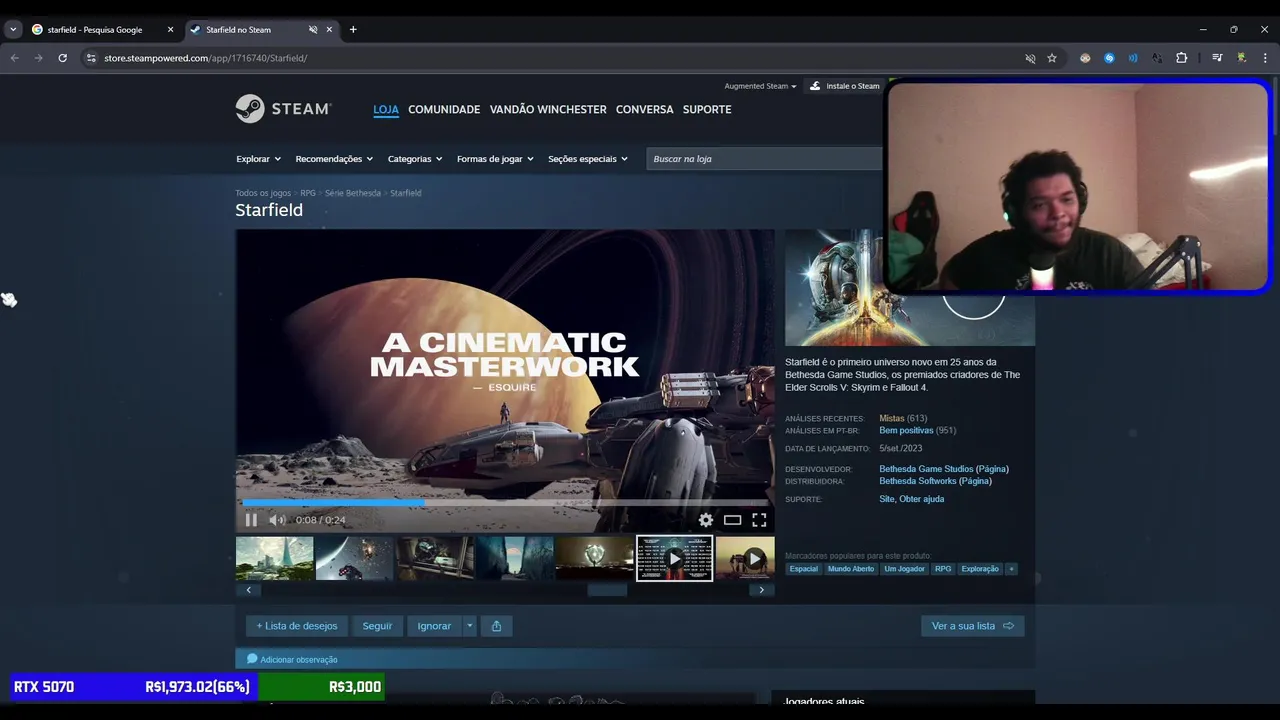Mute the trailer volume speaker icon
Screen dimensions: 1280x720
(277, 520)
